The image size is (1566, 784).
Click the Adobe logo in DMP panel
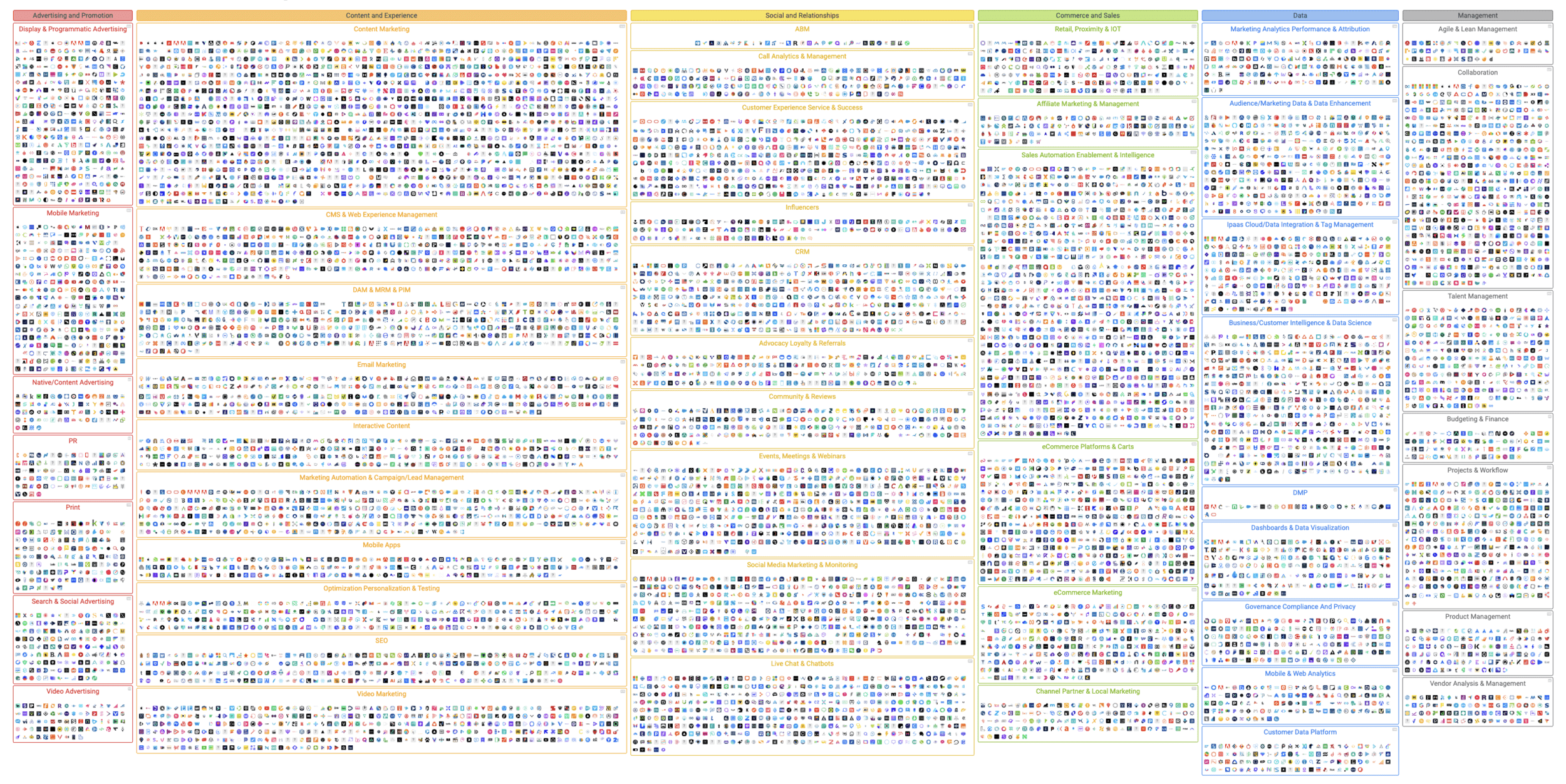tap(1214, 507)
